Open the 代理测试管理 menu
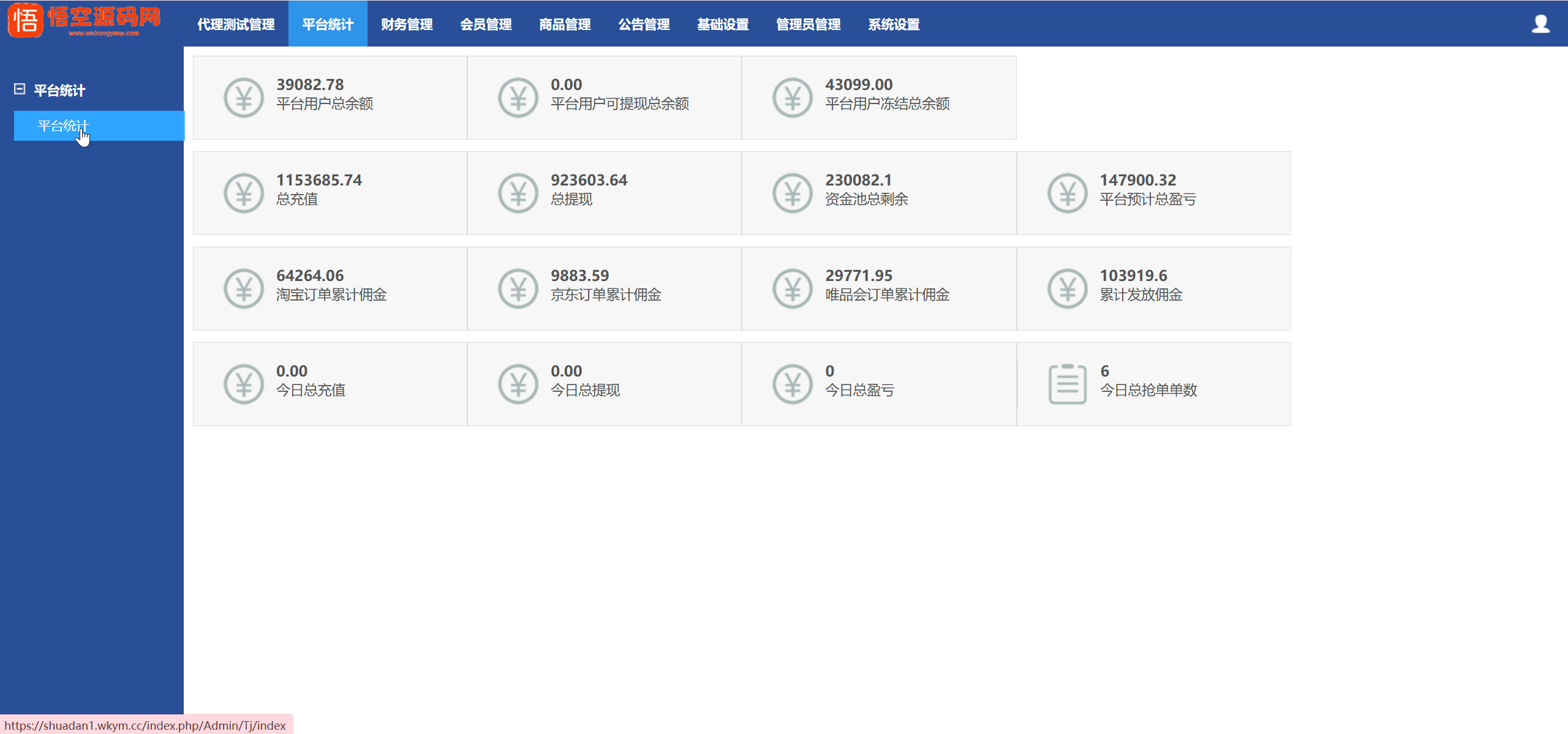Image resolution: width=1568 pixels, height=734 pixels. tap(236, 24)
